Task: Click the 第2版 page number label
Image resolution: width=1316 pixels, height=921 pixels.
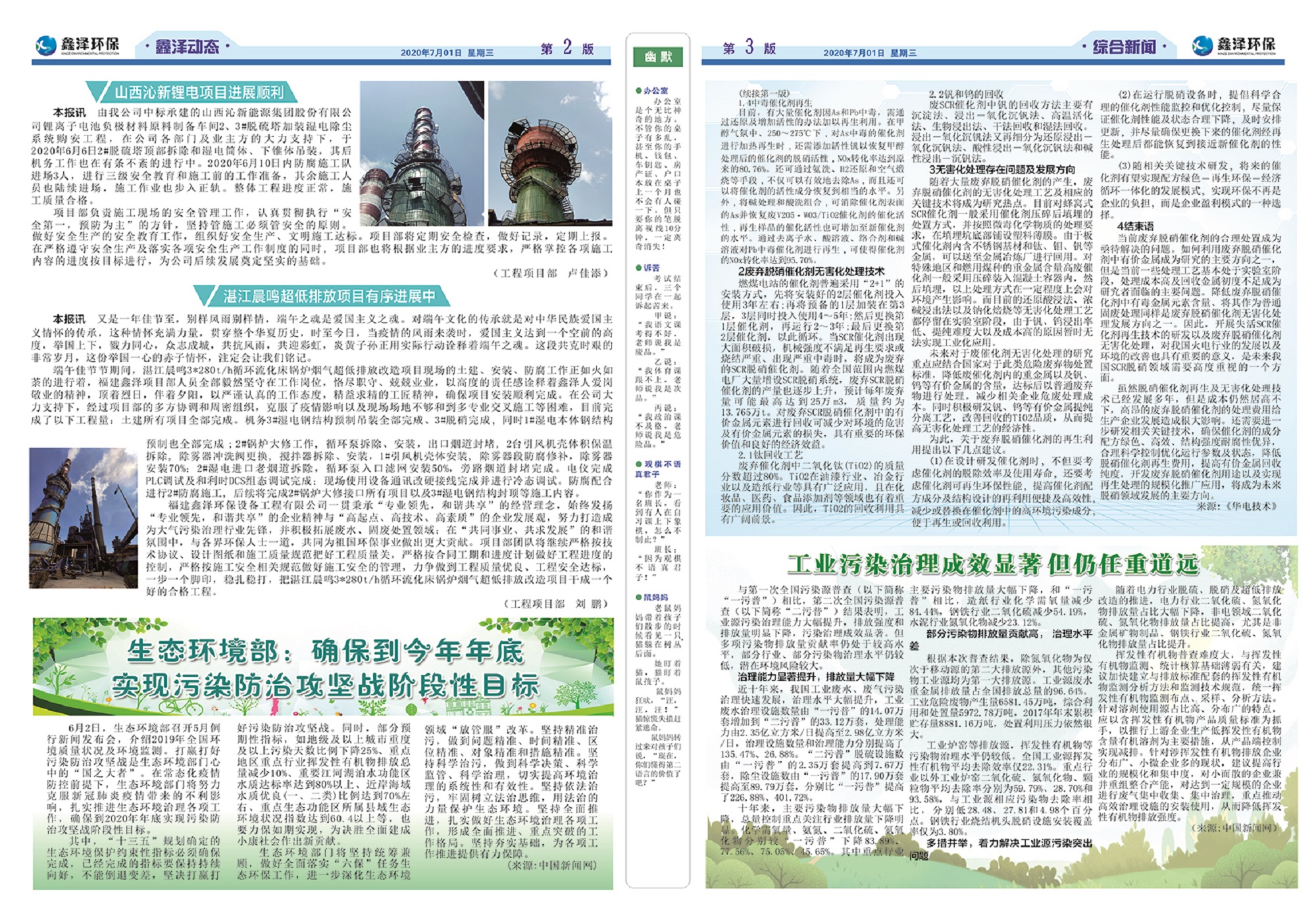Action: (567, 48)
